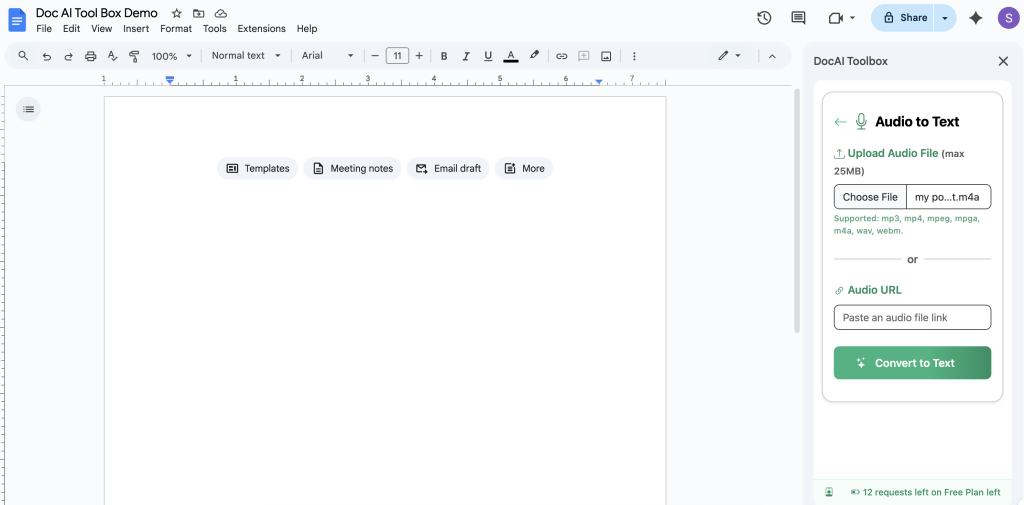Insert a link
This screenshot has width=1024, height=505.
tap(562, 56)
